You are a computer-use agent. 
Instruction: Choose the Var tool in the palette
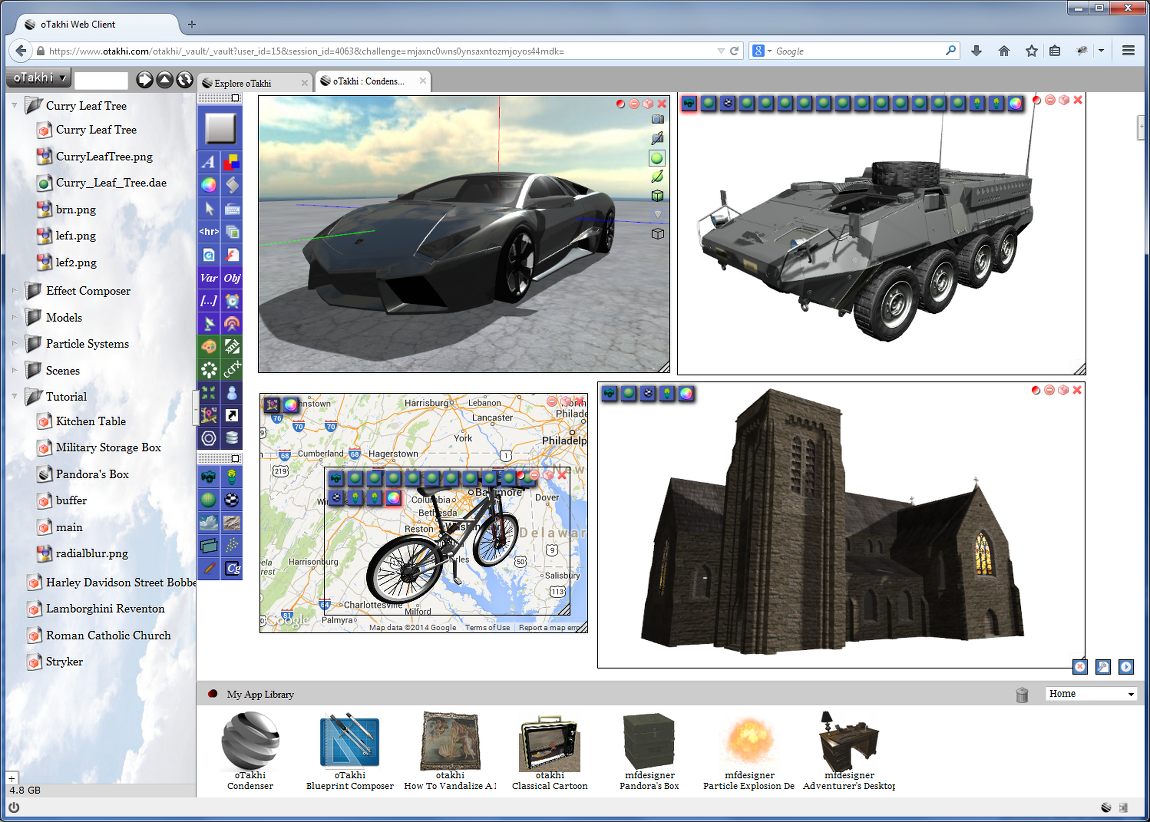[x=209, y=278]
